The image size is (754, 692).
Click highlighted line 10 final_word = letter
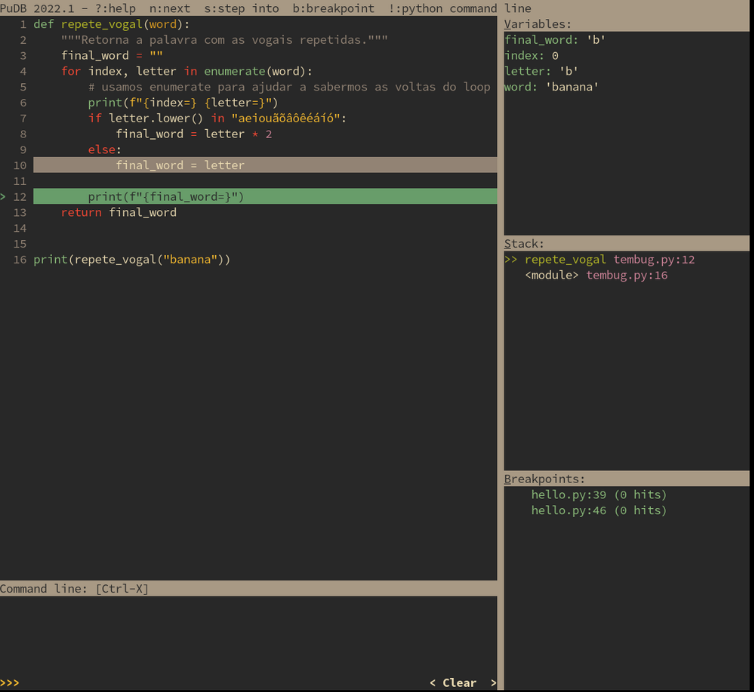point(180,165)
